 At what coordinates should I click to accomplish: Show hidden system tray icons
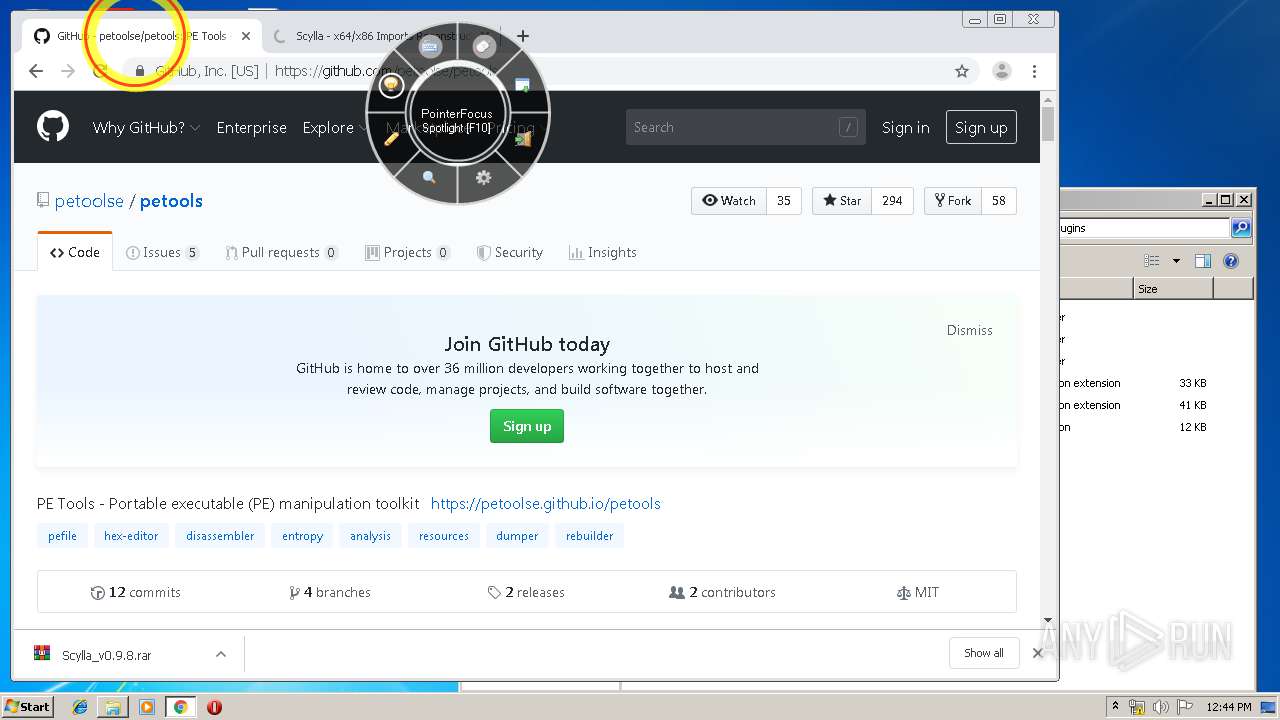pos(1116,706)
